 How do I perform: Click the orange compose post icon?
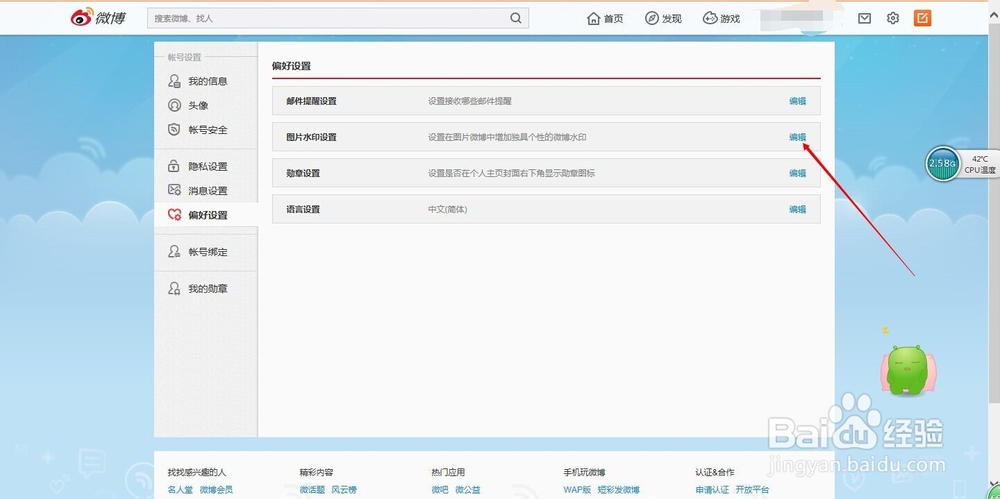[922, 18]
